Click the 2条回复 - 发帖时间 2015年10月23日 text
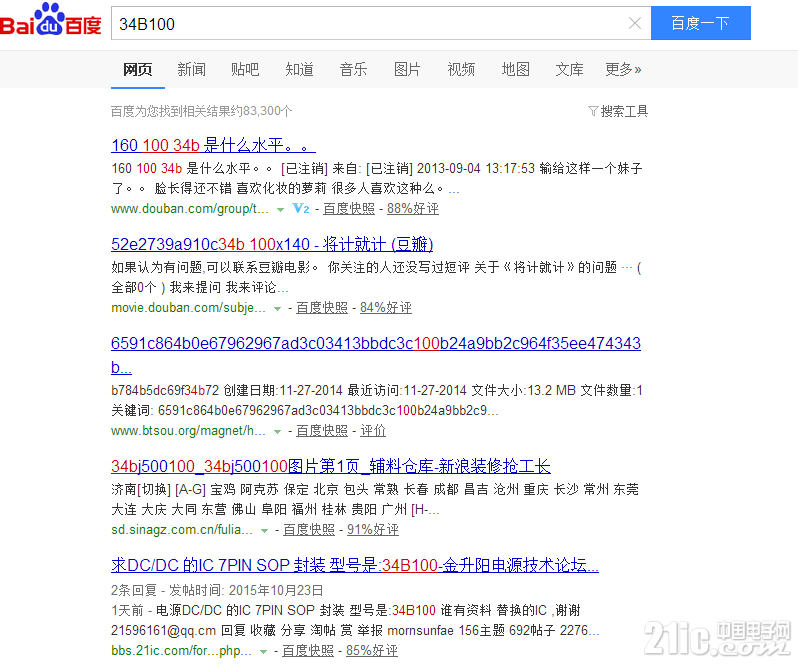This screenshot has height=664, width=798. point(217,590)
